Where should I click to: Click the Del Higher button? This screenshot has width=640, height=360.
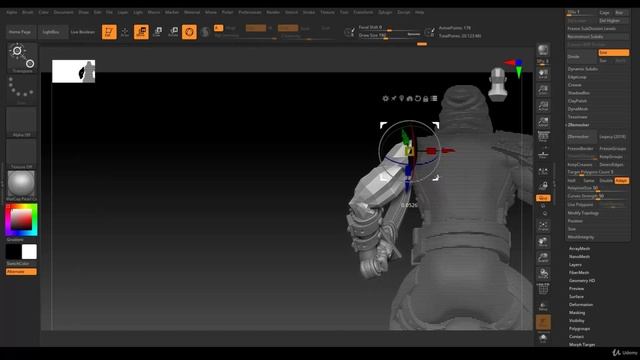(x=613, y=20)
